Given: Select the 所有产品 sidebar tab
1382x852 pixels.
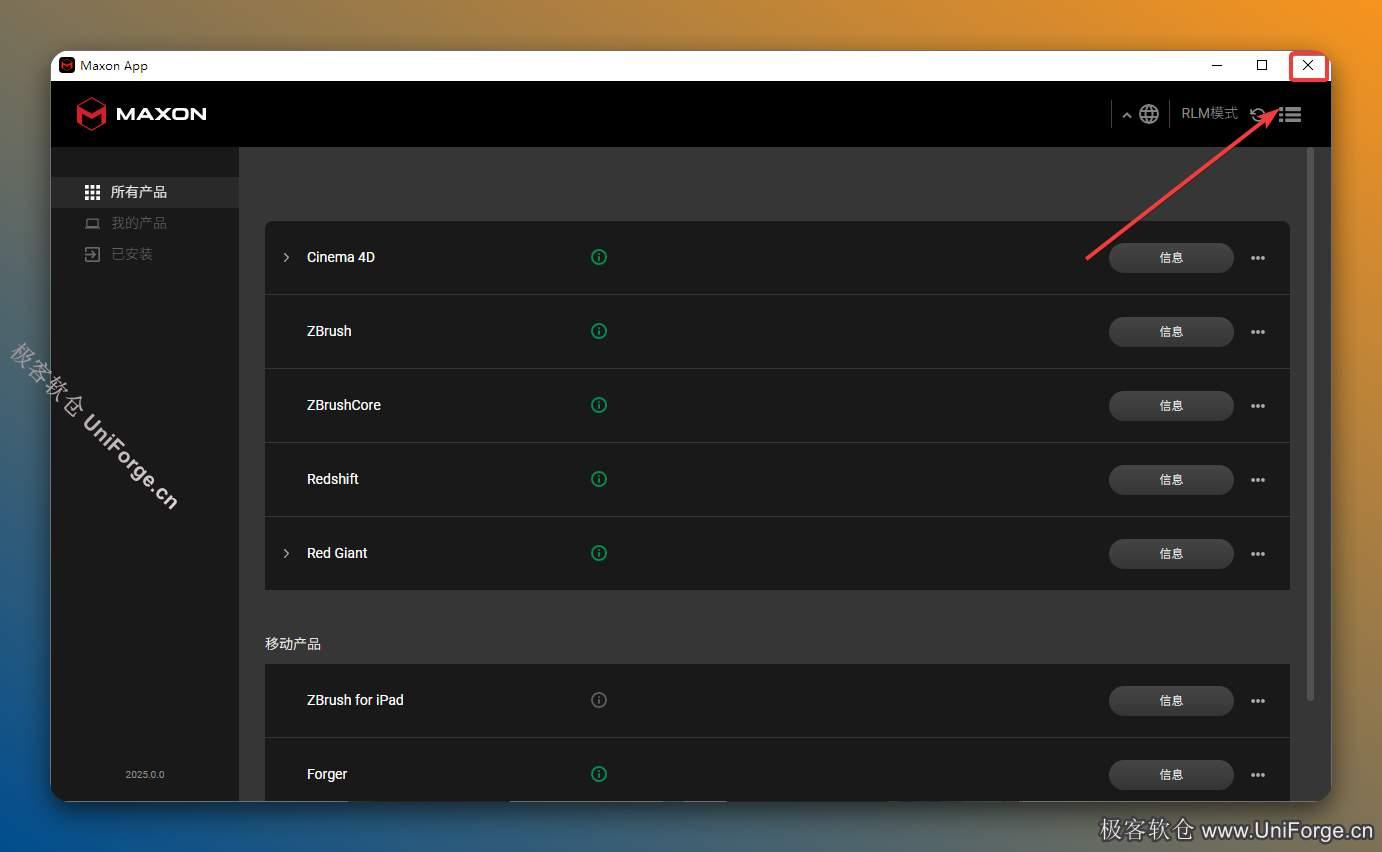Looking at the screenshot, I should click(x=145, y=192).
